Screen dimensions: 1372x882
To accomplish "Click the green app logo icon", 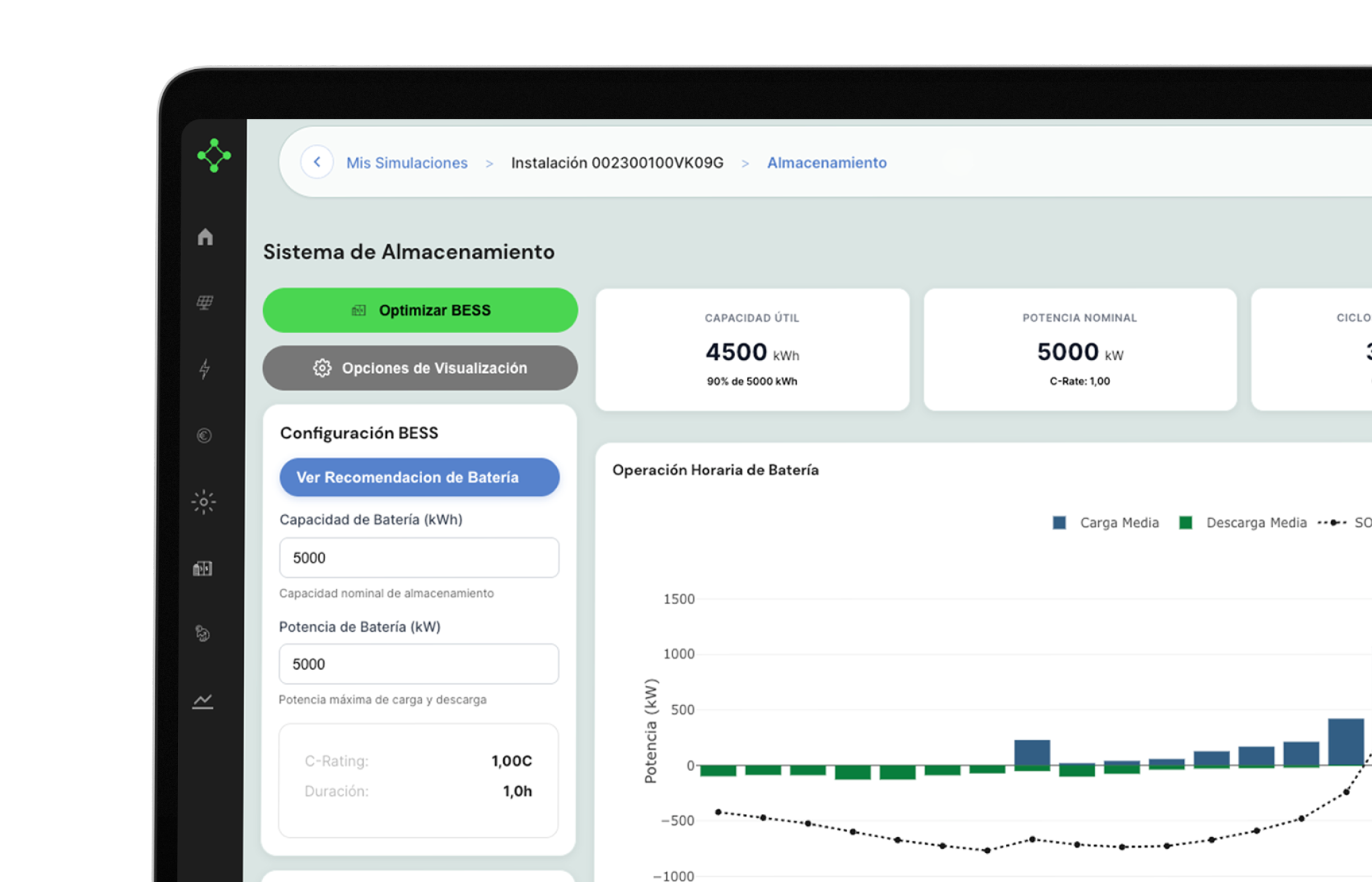I will pyautogui.click(x=214, y=155).
